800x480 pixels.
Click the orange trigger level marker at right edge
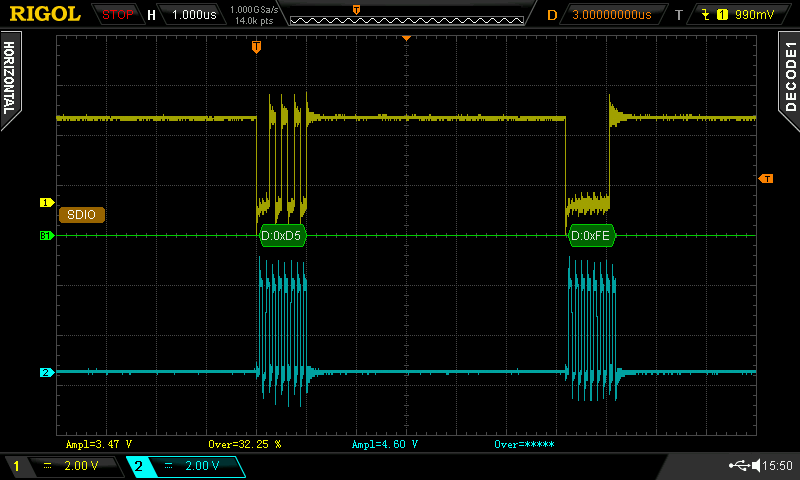click(x=766, y=178)
